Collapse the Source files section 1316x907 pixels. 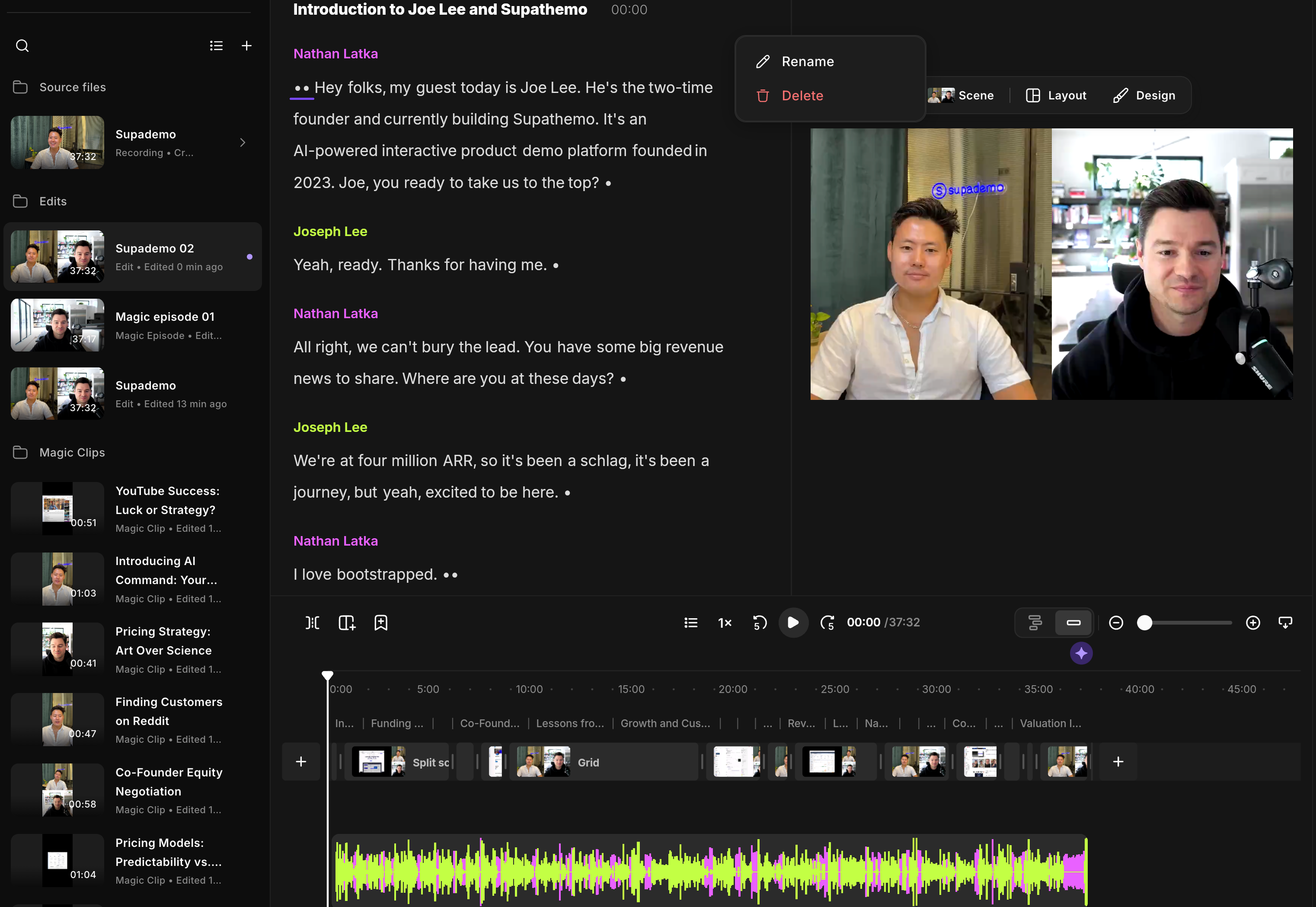(72, 87)
